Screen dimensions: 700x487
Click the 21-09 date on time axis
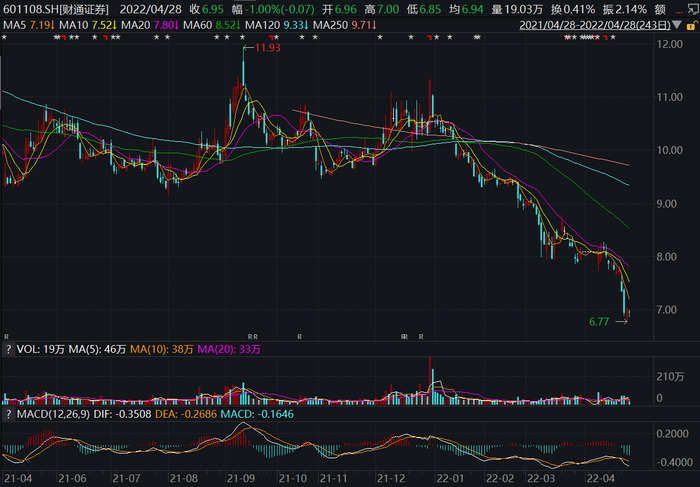click(241, 478)
